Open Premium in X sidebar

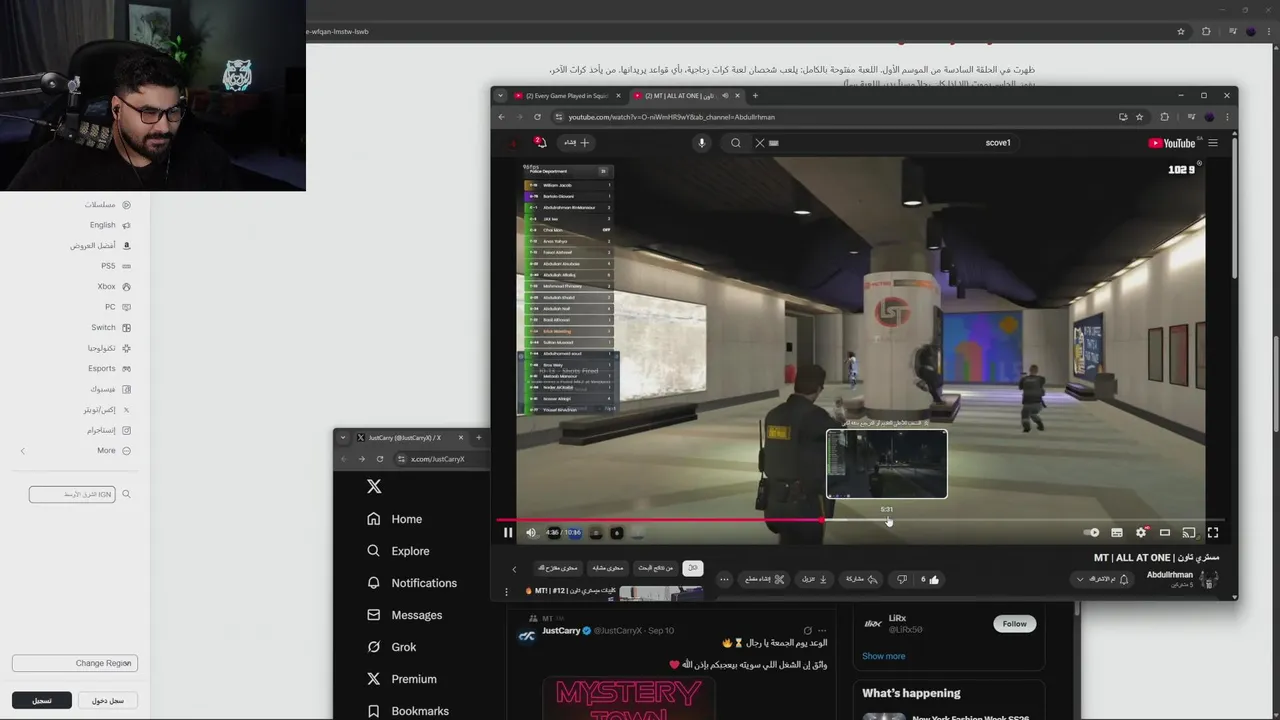coord(401,679)
